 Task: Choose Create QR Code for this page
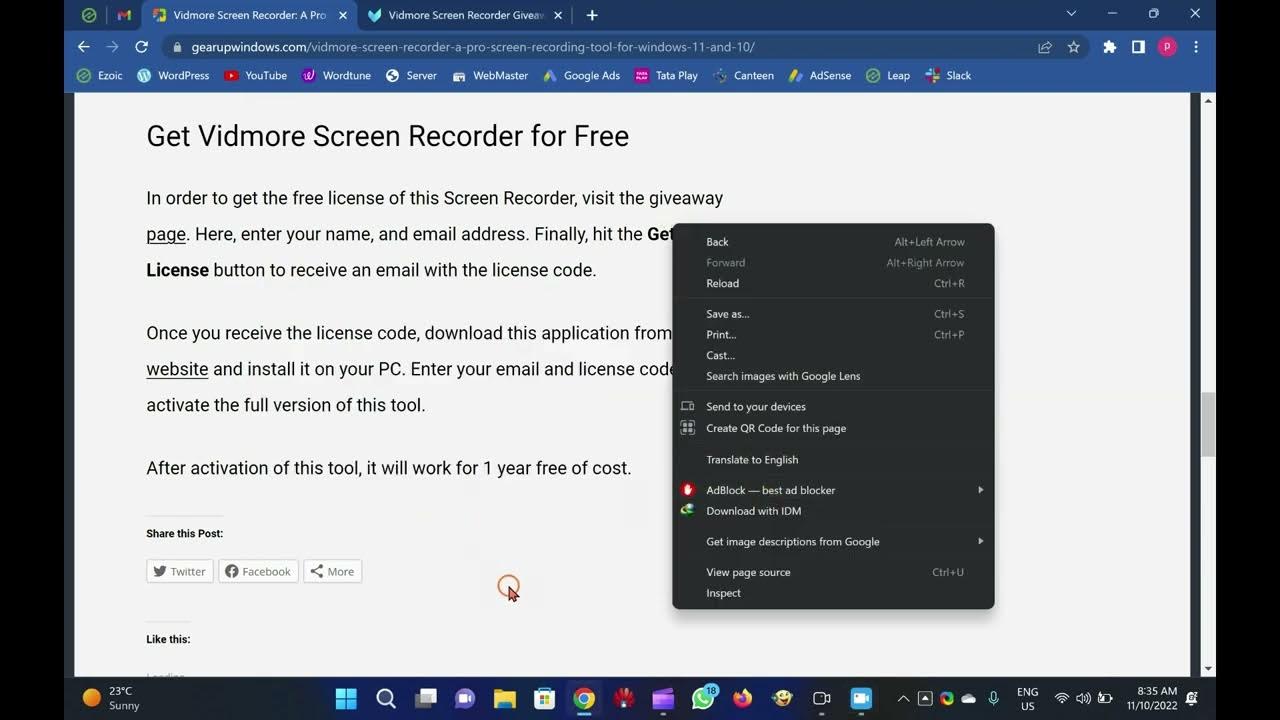pos(833,428)
